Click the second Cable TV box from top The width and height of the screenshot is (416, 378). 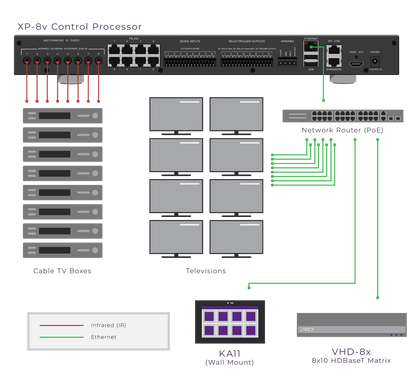point(63,135)
